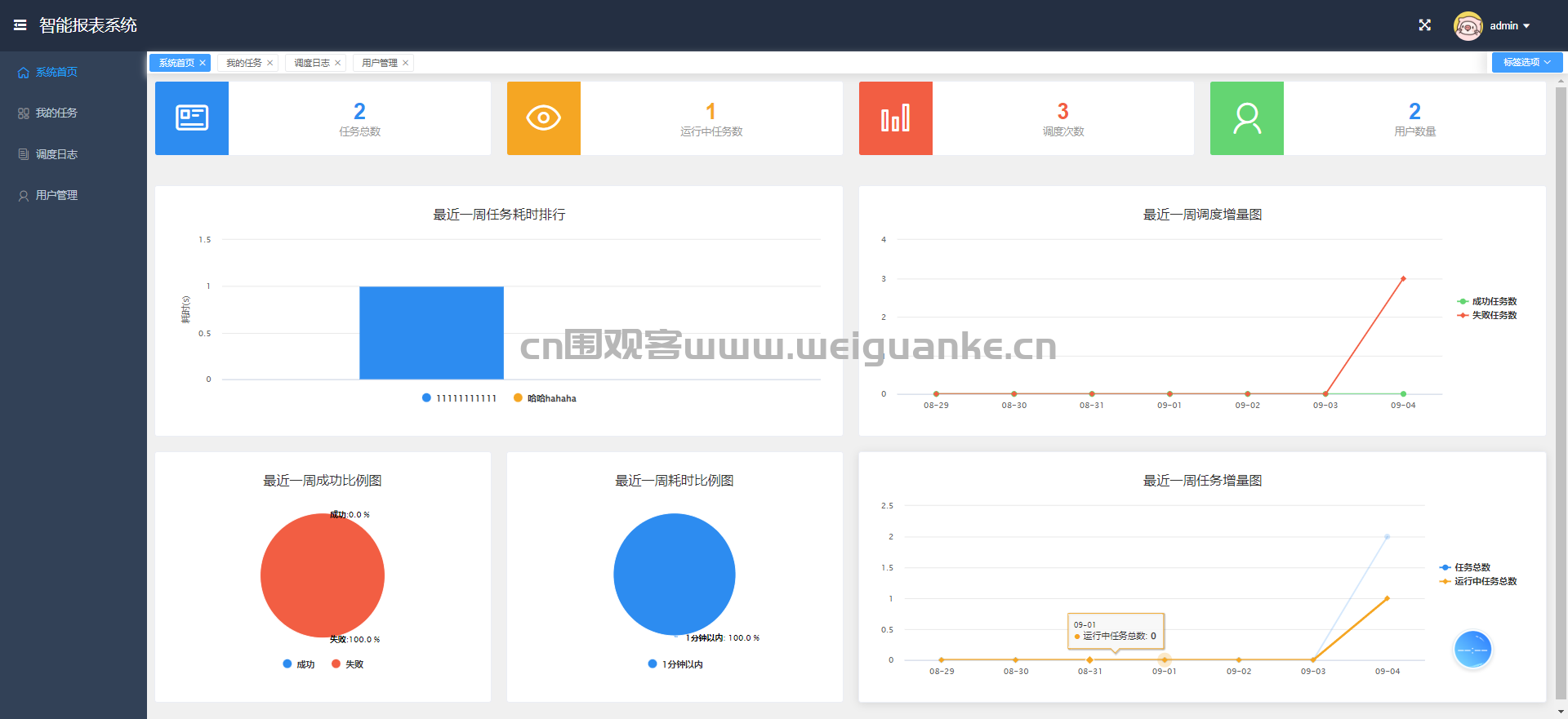Close the 我的任务 tab
Viewport: 1568px width, 719px height.
(x=270, y=63)
